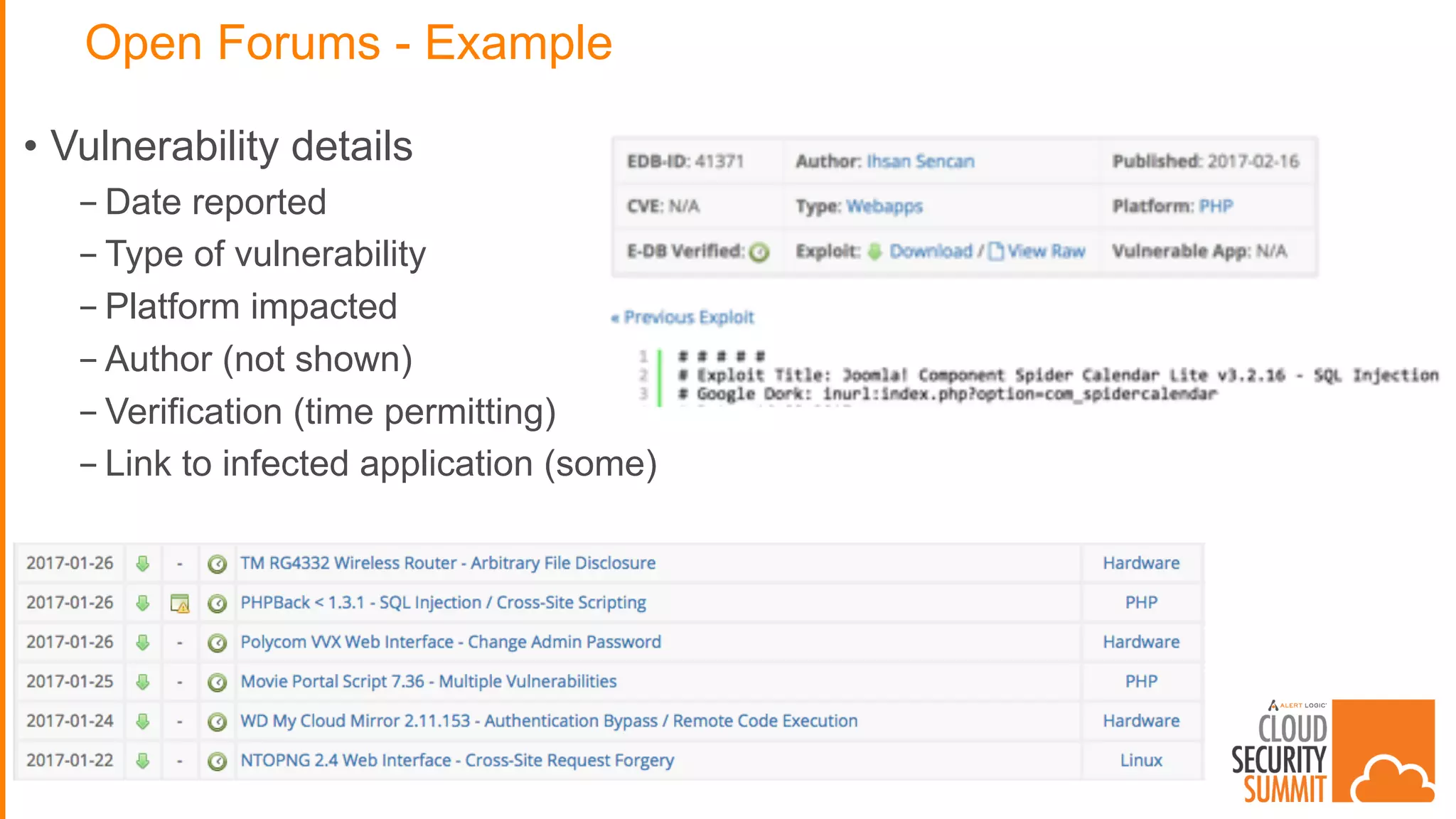The width and height of the screenshot is (1456, 819).
Task: Open author link Ihsan Sencan
Action: tap(920, 161)
